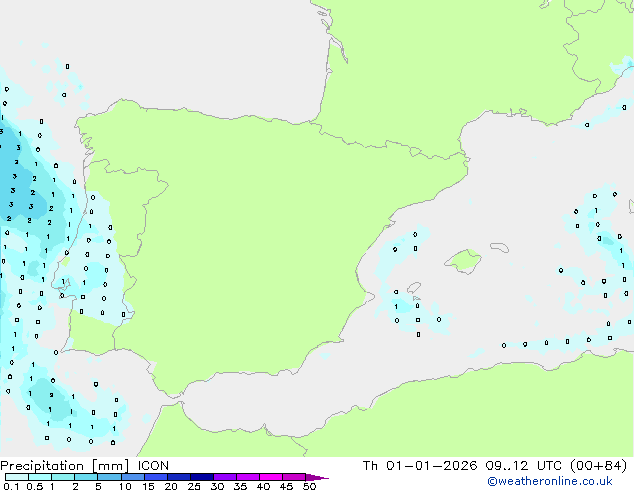Image resolution: width=634 pixels, height=490 pixels.
Task: Click the 0.1–0.5 mm palest cyan legend swatch
Action: coord(17,477)
